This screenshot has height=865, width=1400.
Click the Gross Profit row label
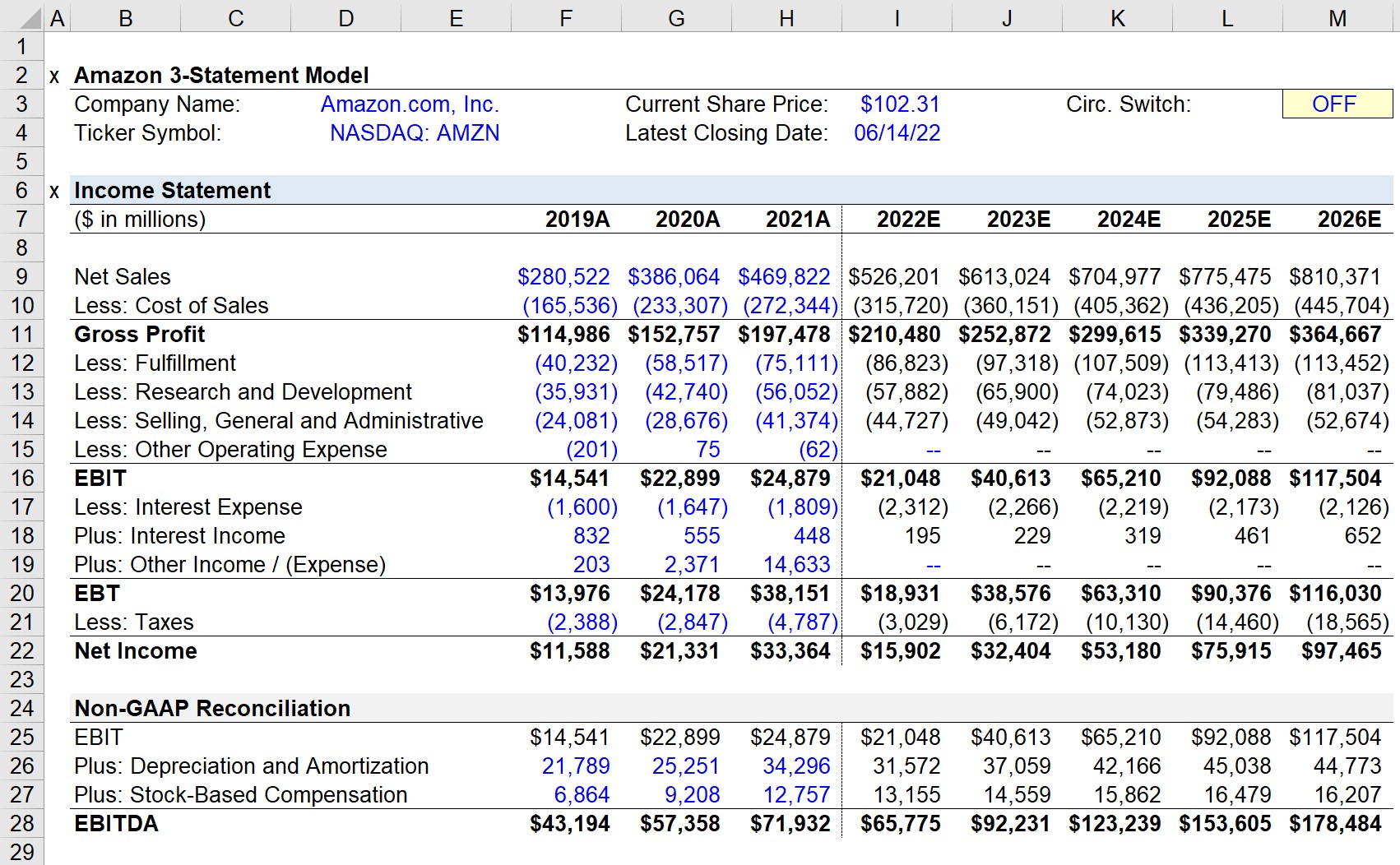pyautogui.click(x=140, y=335)
